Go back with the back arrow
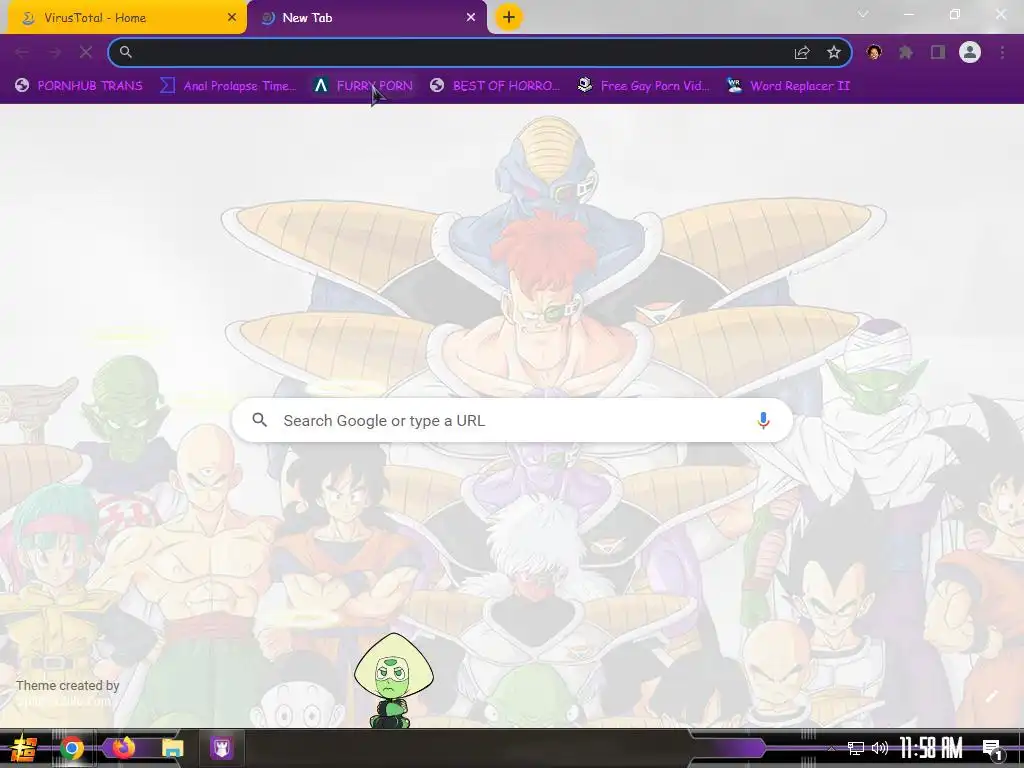Viewport: 1024px width, 768px height. (x=22, y=52)
